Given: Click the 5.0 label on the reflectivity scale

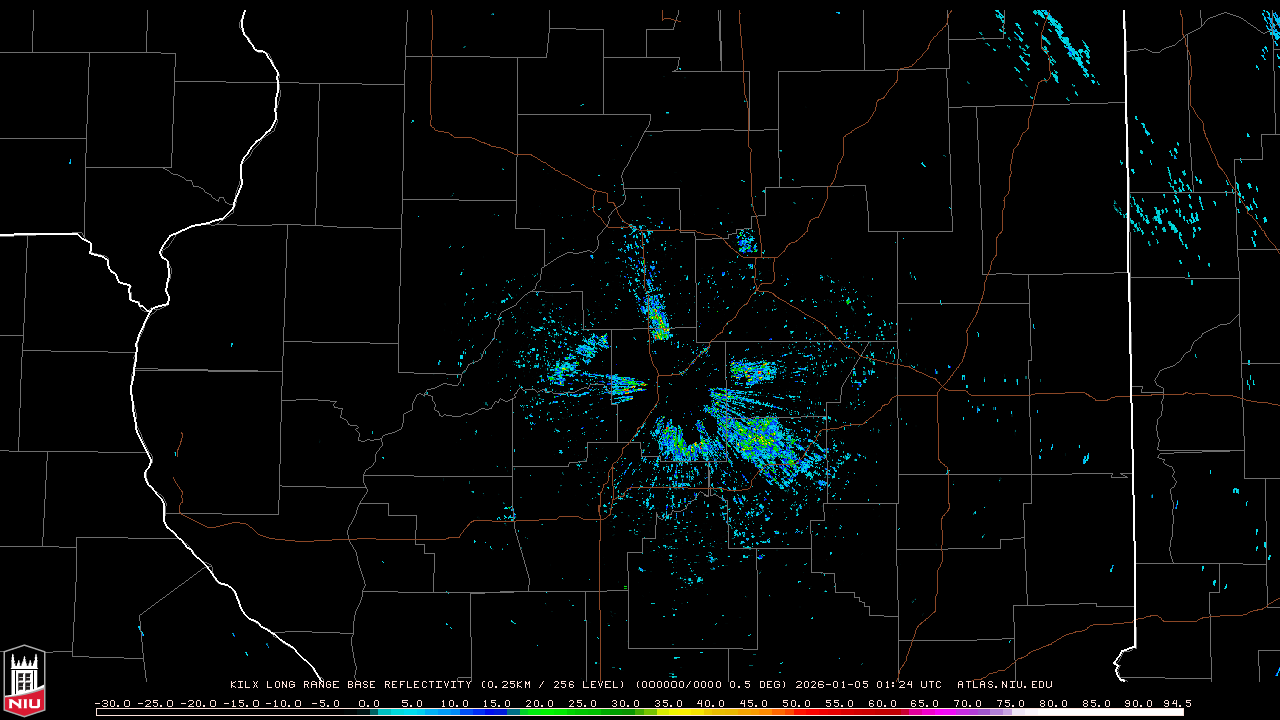Looking at the screenshot, I should [x=411, y=703].
